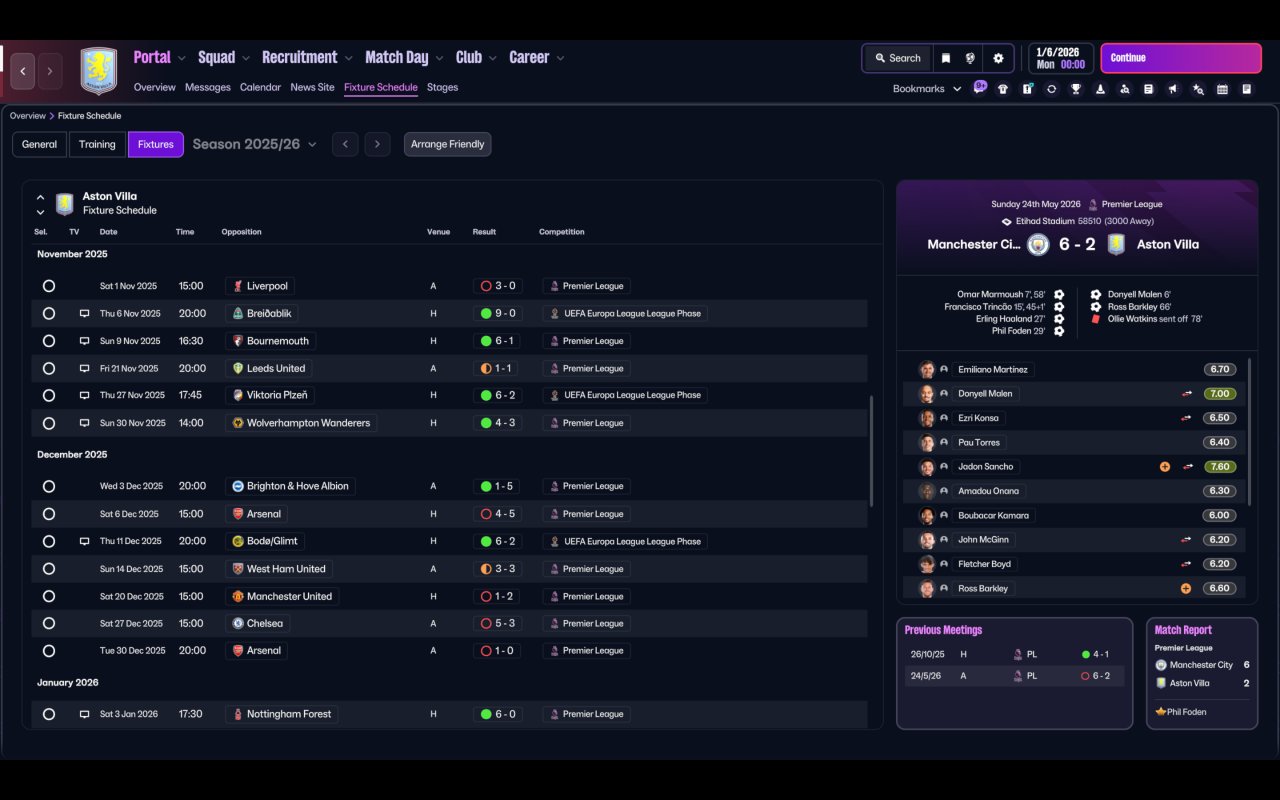This screenshot has height=800, width=1280.
Task: Open the calendar grid bookmark icon
Action: click(x=1222, y=89)
